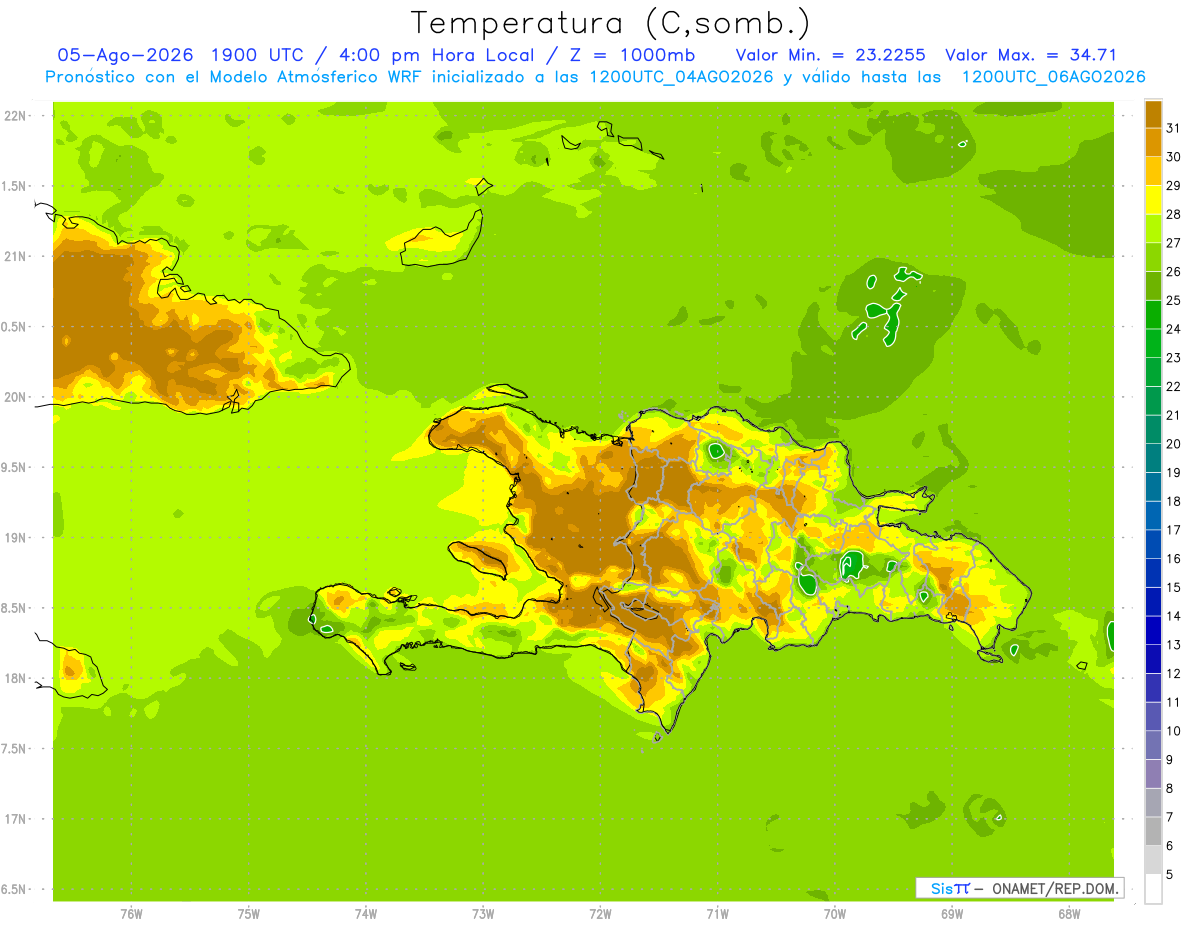The width and height of the screenshot is (1200, 927).
Task: Click the 18N latitude axis label
Action: 15,678
